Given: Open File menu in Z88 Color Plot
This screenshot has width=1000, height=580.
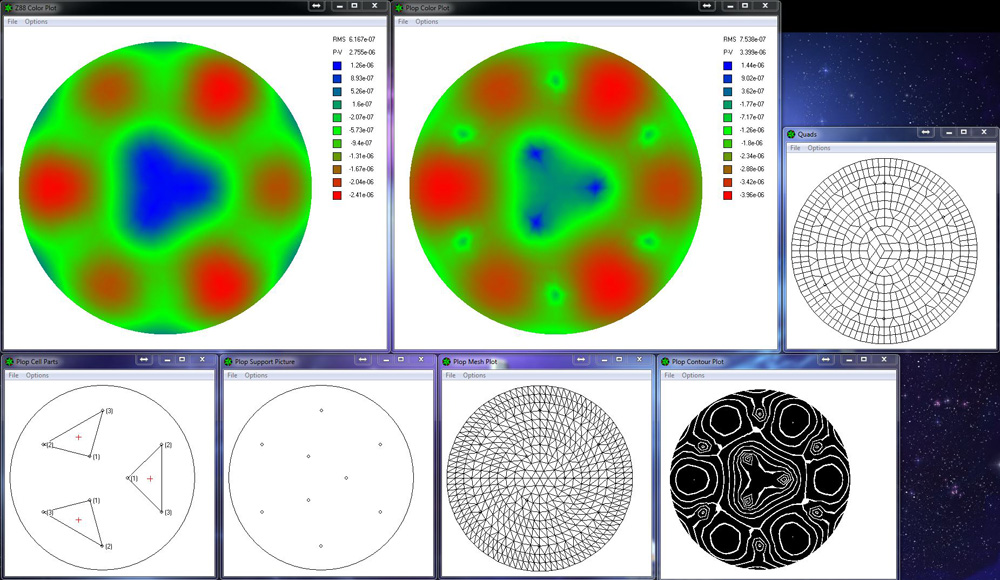Looking at the screenshot, I should tap(12, 21).
